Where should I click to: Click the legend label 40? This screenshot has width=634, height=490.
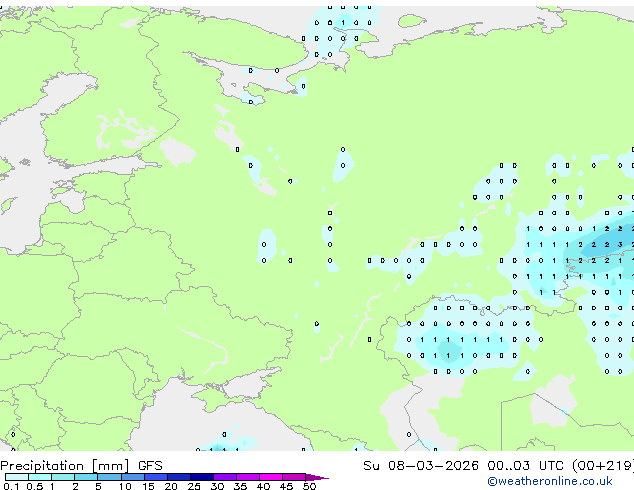(263, 486)
